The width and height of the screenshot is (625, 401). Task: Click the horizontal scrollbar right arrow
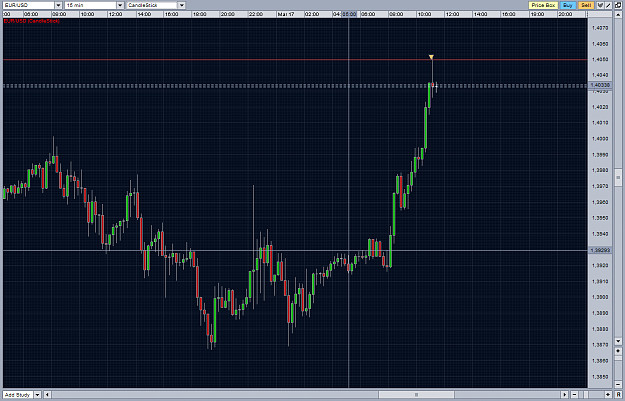click(565, 394)
